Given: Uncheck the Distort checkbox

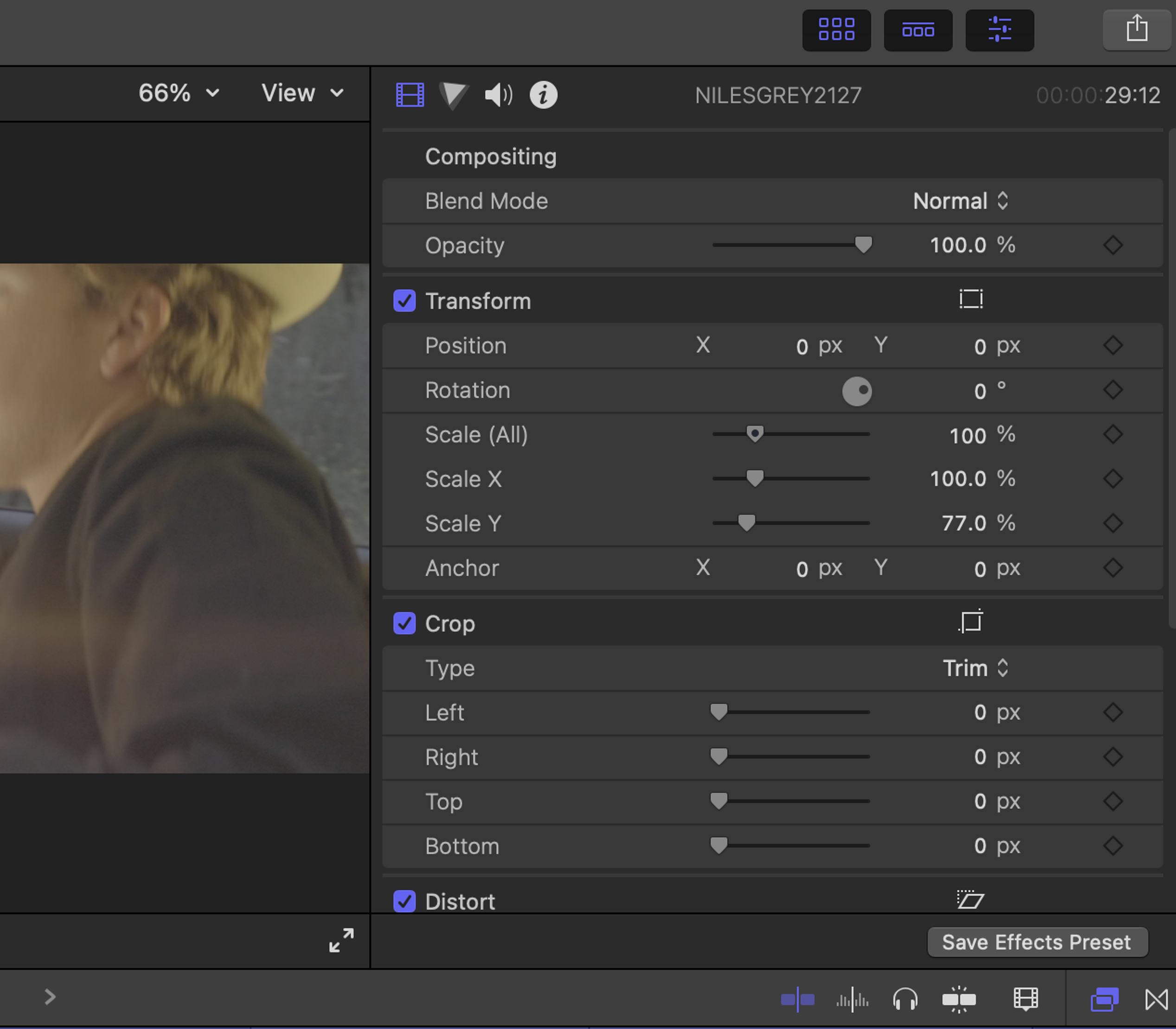Looking at the screenshot, I should tap(404, 901).
